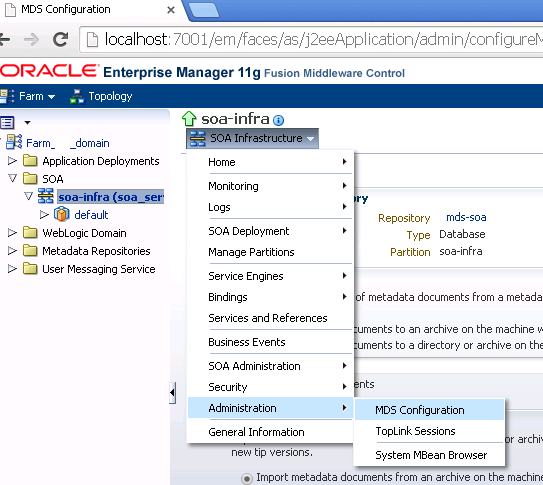Choose TopLink Sessions from submenu

pos(429,431)
